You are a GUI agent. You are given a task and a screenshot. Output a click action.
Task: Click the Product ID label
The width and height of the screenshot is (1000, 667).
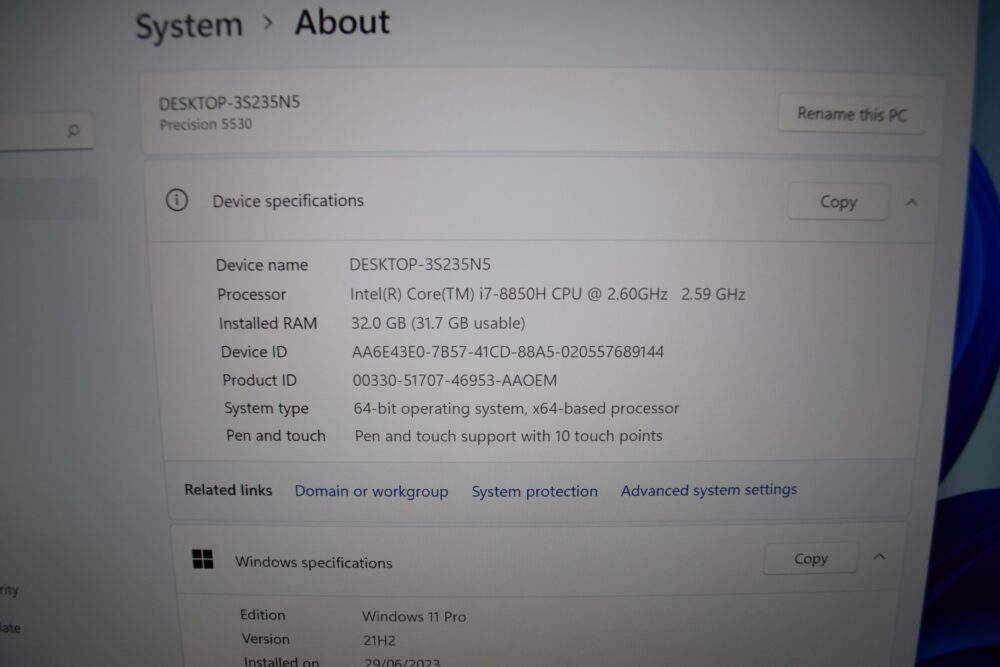click(x=260, y=380)
